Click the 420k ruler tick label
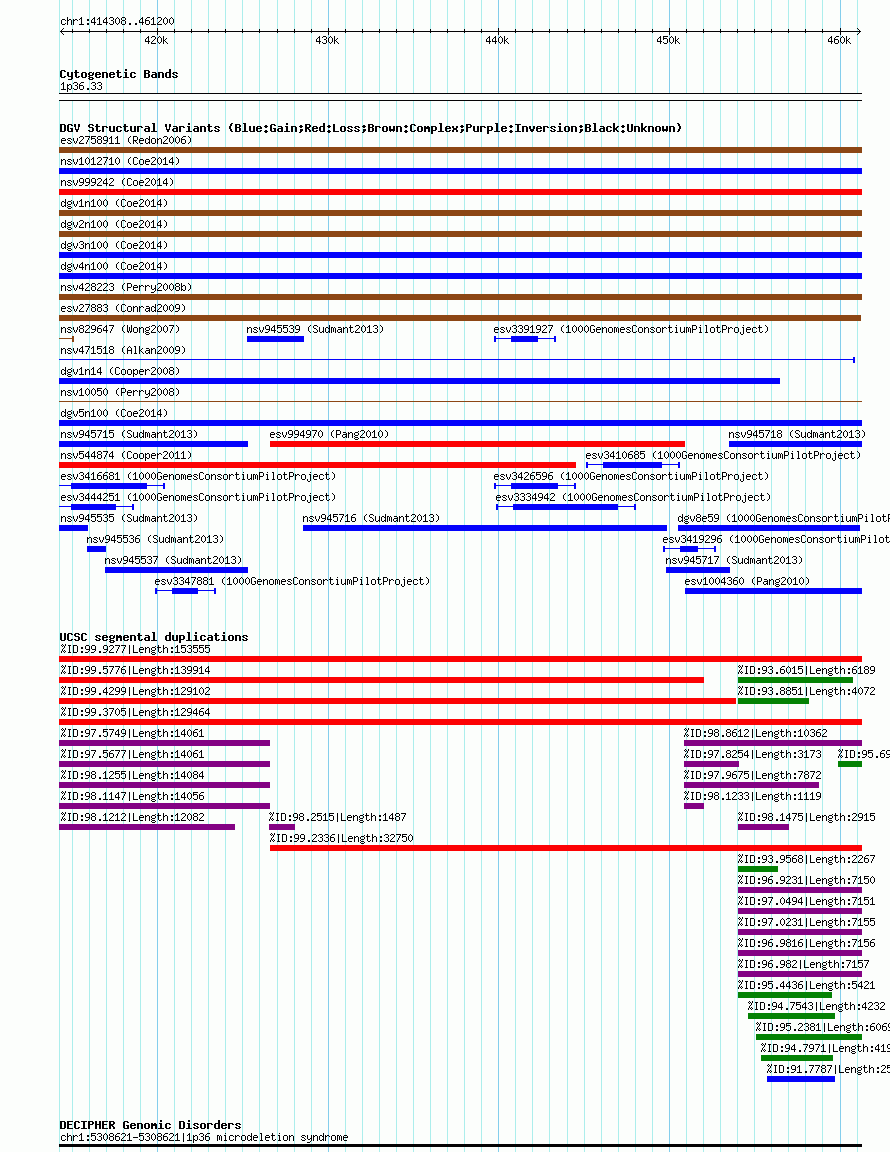This screenshot has width=890, height=1152. 156,40
